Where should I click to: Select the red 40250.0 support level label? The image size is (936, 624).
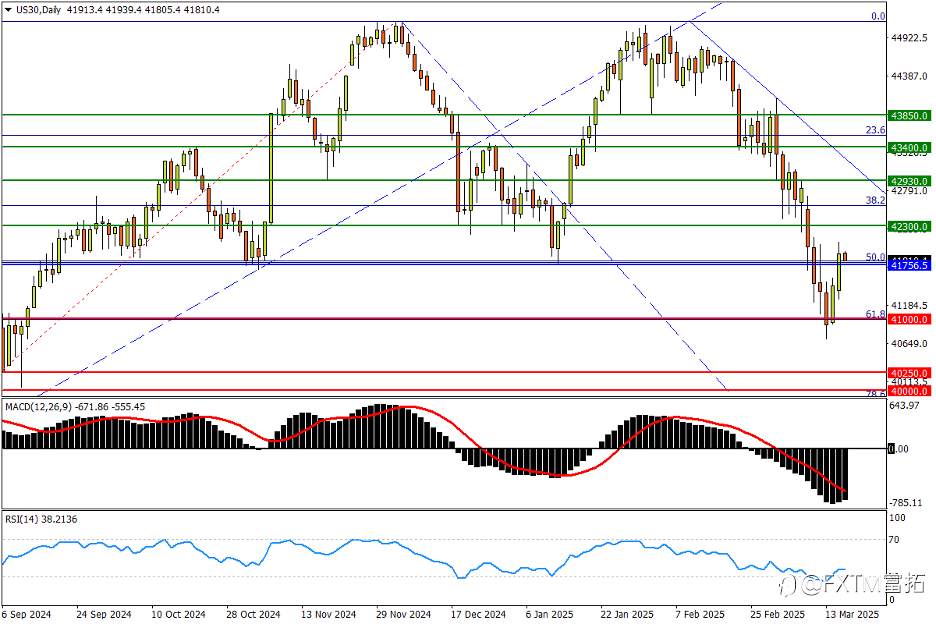tap(909, 373)
